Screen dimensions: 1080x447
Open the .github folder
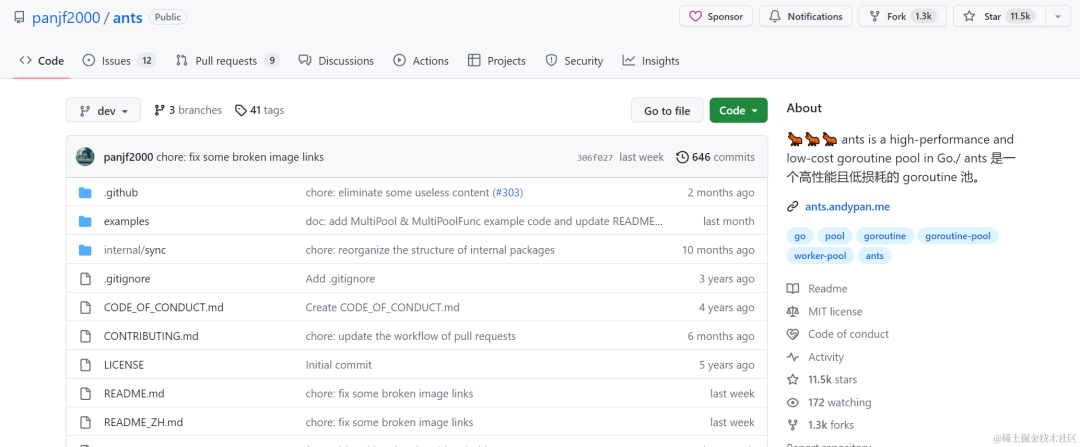click(x=121, y=193)
